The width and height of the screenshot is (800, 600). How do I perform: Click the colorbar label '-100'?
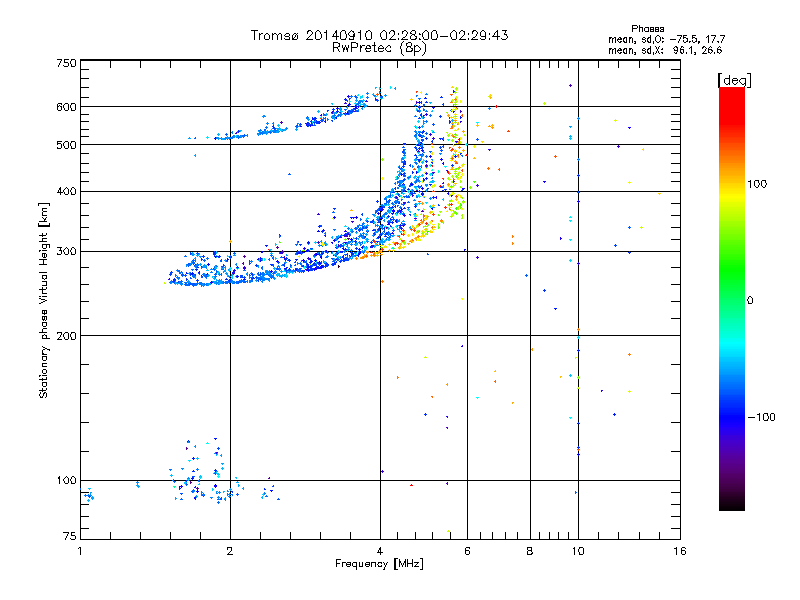pos(761,417)
